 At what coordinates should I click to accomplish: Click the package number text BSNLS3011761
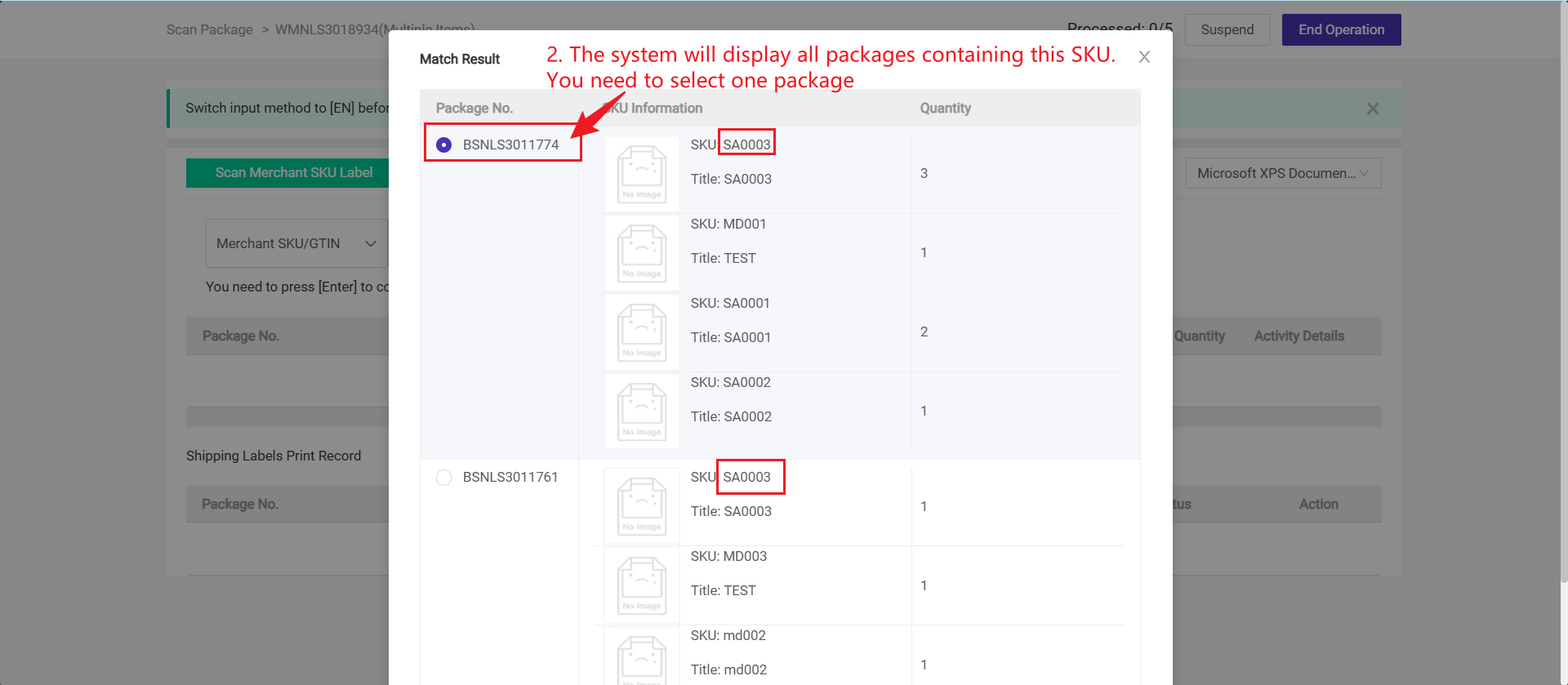pos(510,477)
